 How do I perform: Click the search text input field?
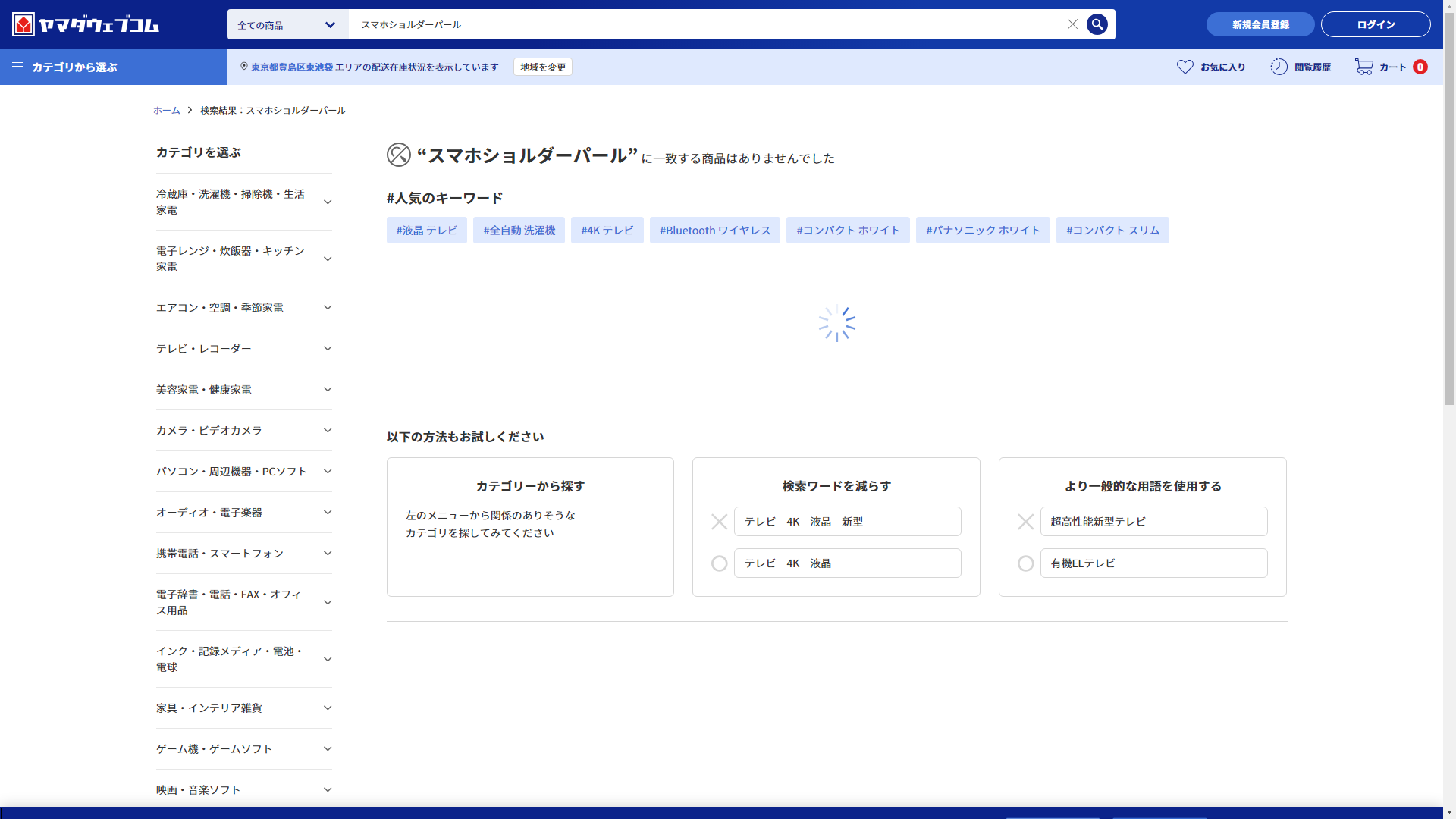click(705, 24)
